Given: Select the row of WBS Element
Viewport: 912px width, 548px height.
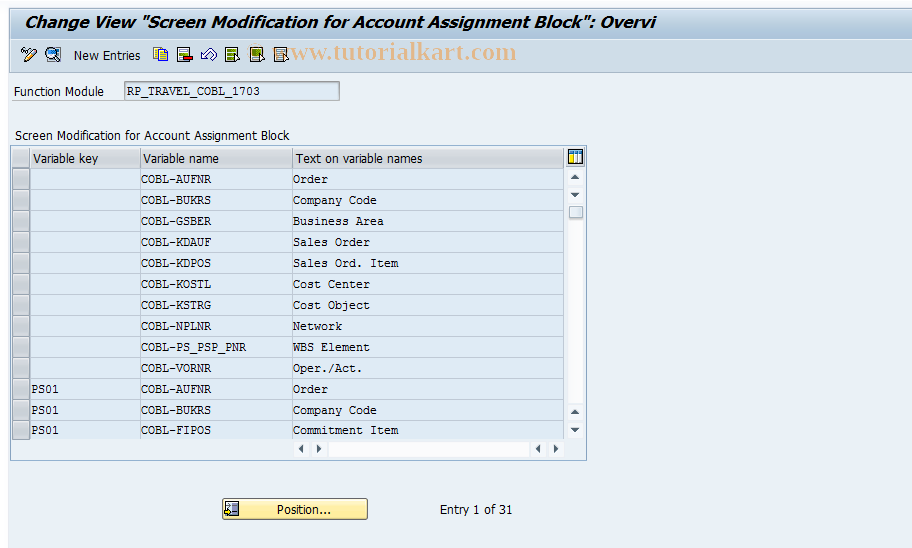Looking at the screenshot, I should (x=21, y=347).
